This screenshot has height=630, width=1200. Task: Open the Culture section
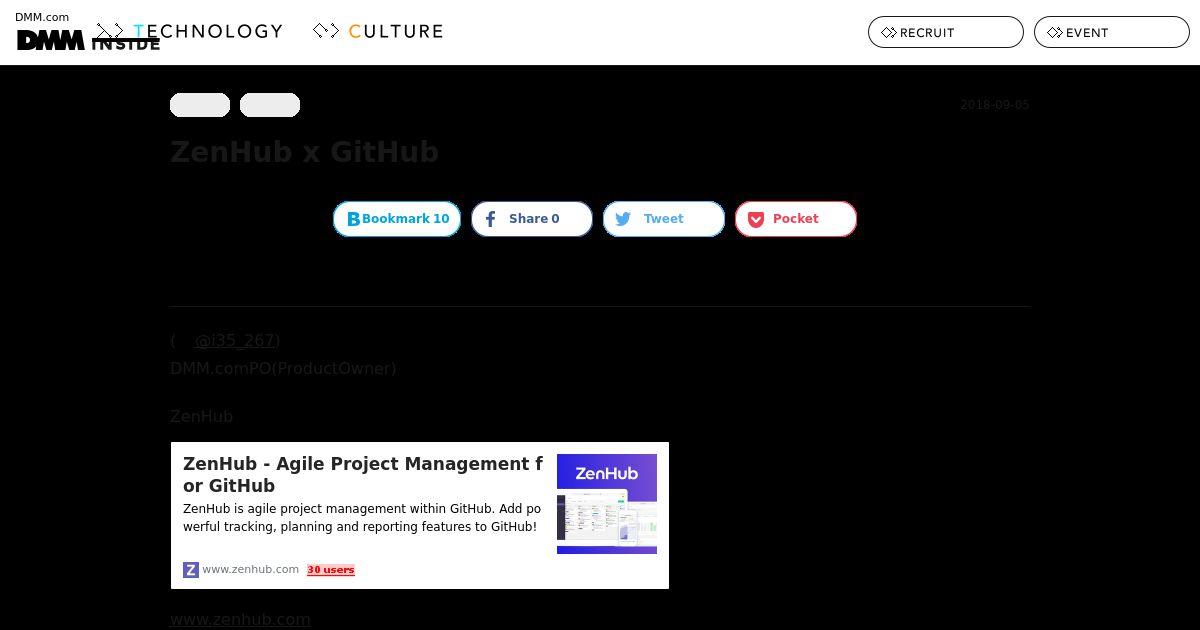click(378, 31)
